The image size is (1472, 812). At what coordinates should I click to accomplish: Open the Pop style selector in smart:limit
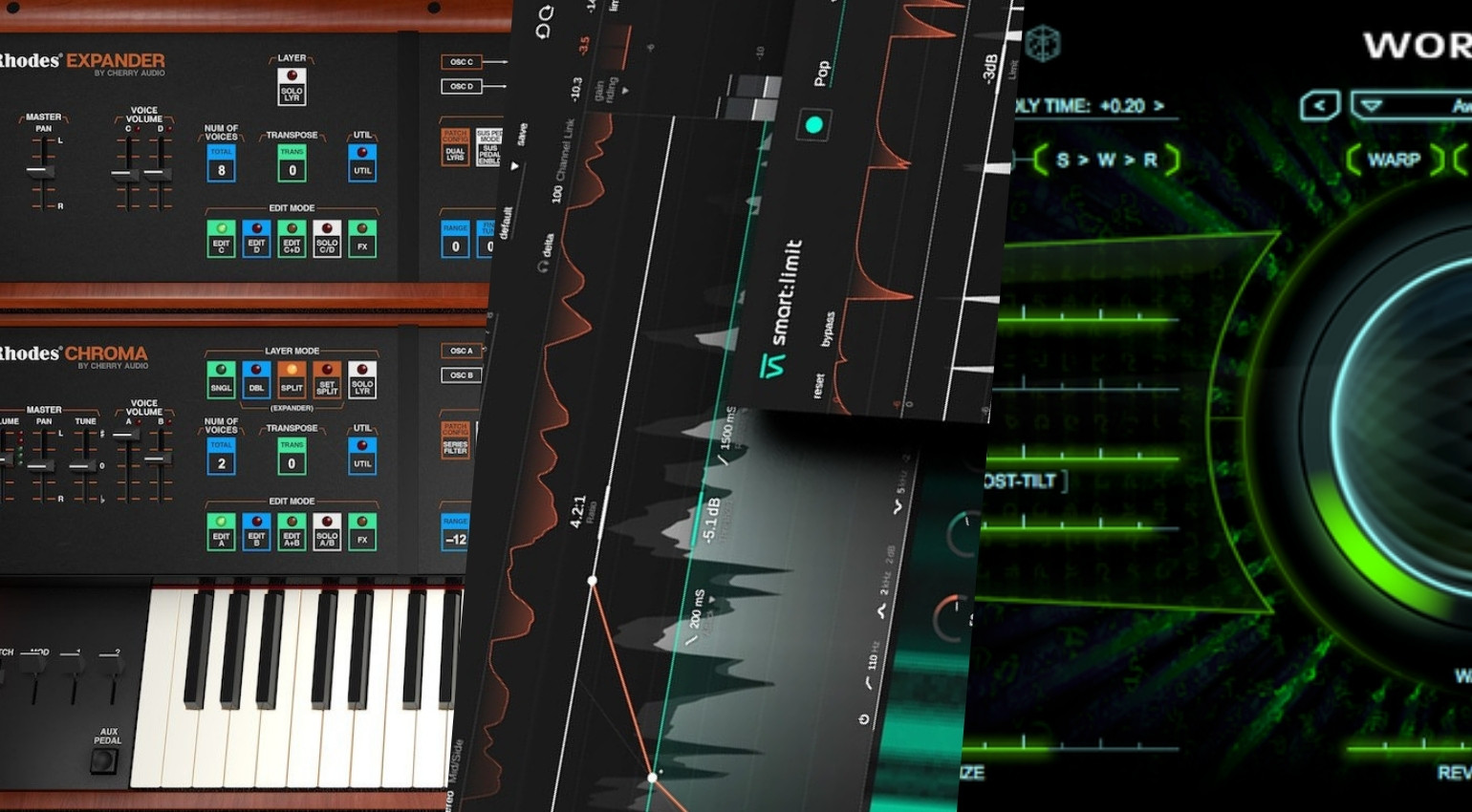[821, 73]
